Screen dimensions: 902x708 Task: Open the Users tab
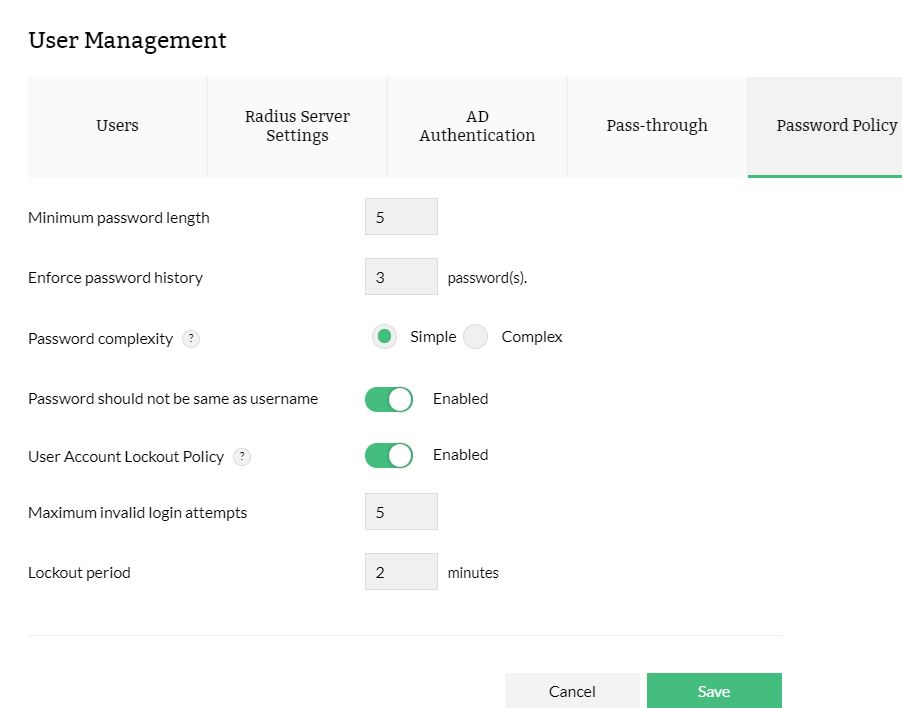[117, 126]
